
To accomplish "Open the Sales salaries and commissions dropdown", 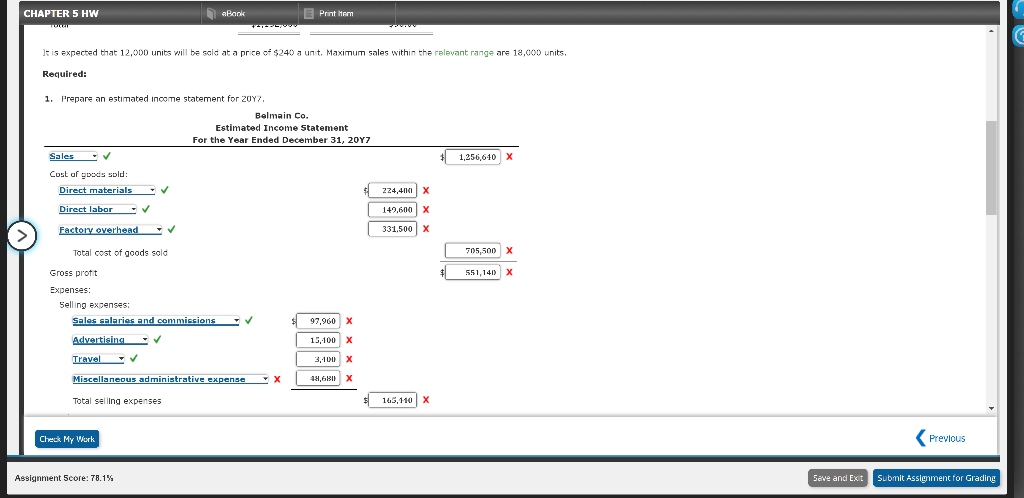I will [156, 320].
